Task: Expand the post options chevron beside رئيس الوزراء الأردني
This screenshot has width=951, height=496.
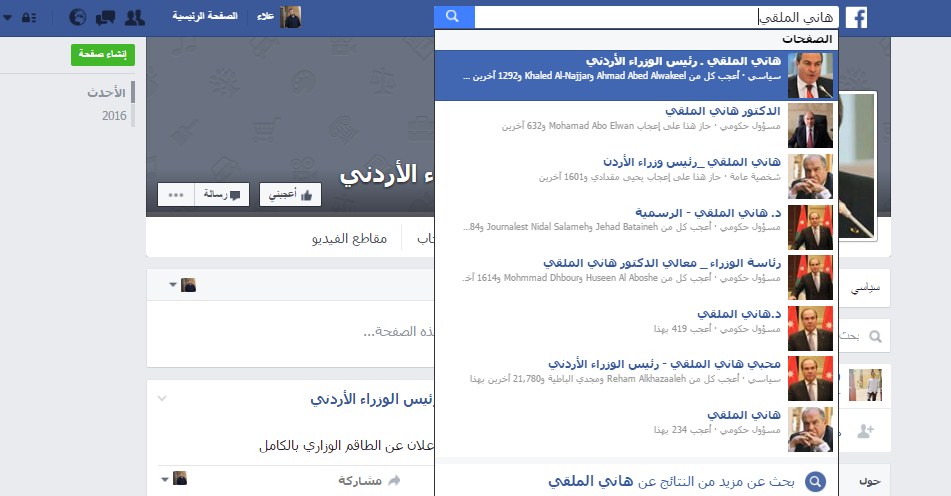Action: coord(162,398)
